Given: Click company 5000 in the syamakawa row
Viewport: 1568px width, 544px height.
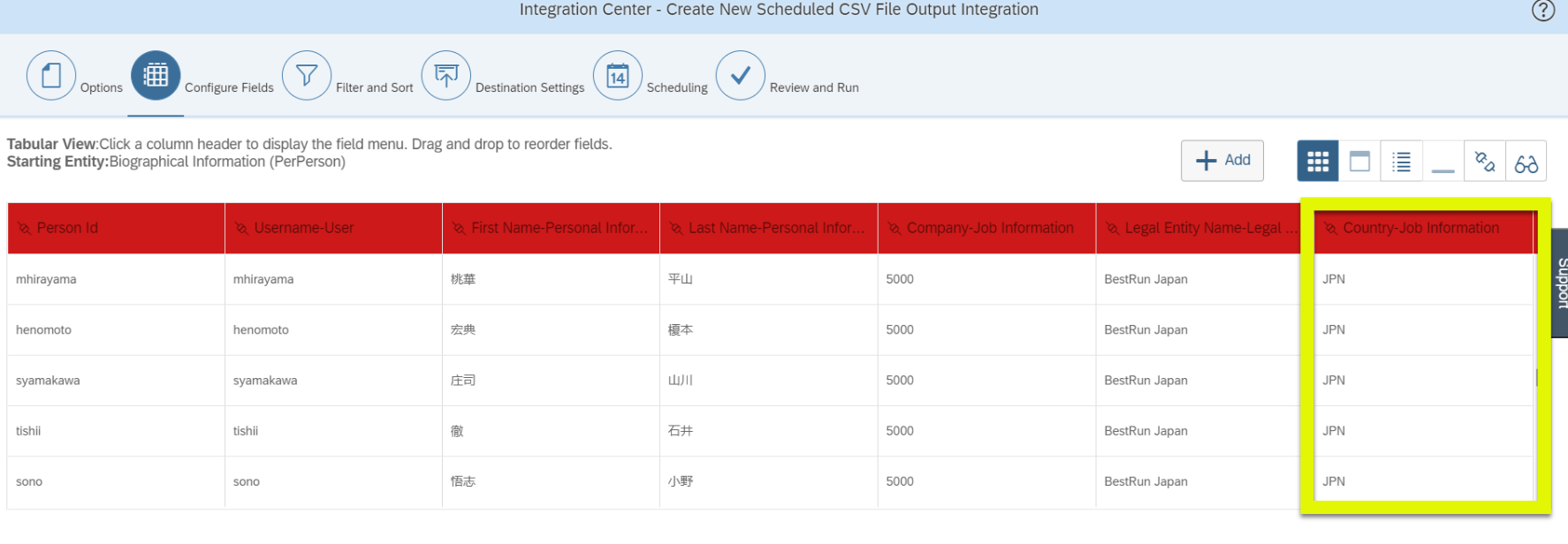Looking at the screenshot, I should [x=900, y=381].
